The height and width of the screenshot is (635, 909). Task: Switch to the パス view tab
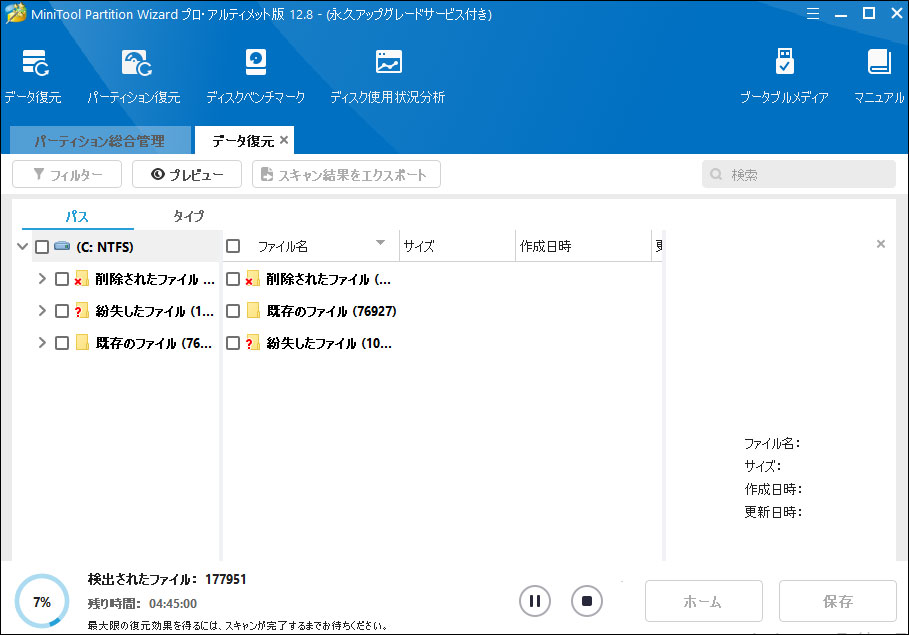point(77,216)
